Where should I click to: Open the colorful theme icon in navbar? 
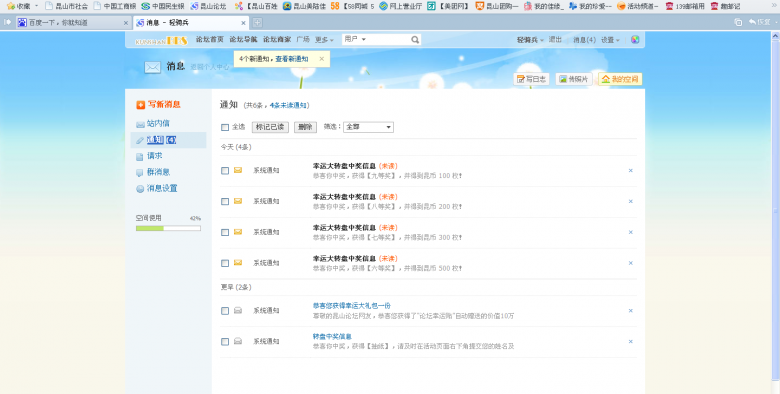point(635,40)
